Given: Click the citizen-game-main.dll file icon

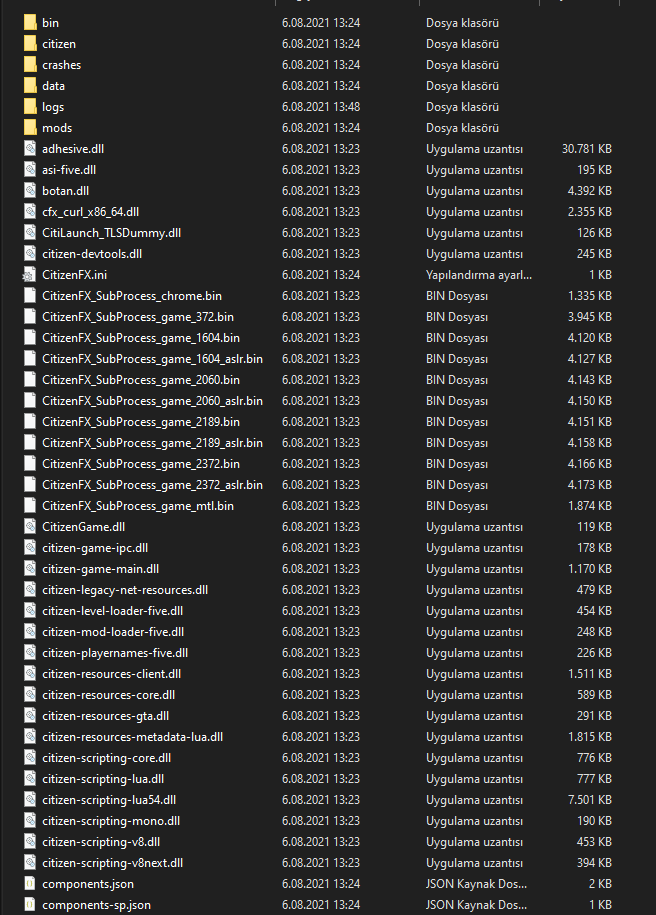Looking at the screenshot, I should (x=30, y=569).
